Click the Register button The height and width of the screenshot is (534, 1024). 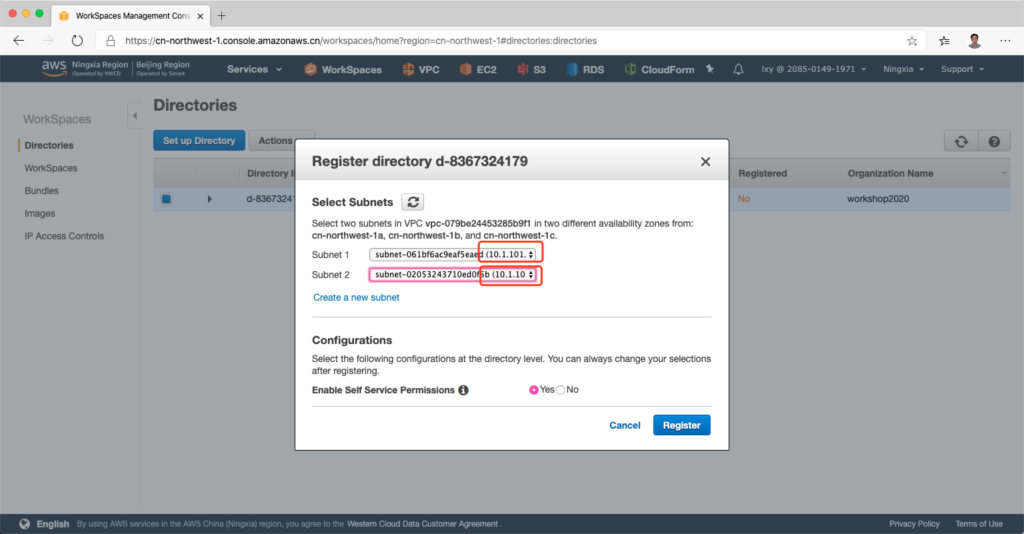tap(681, 425)
